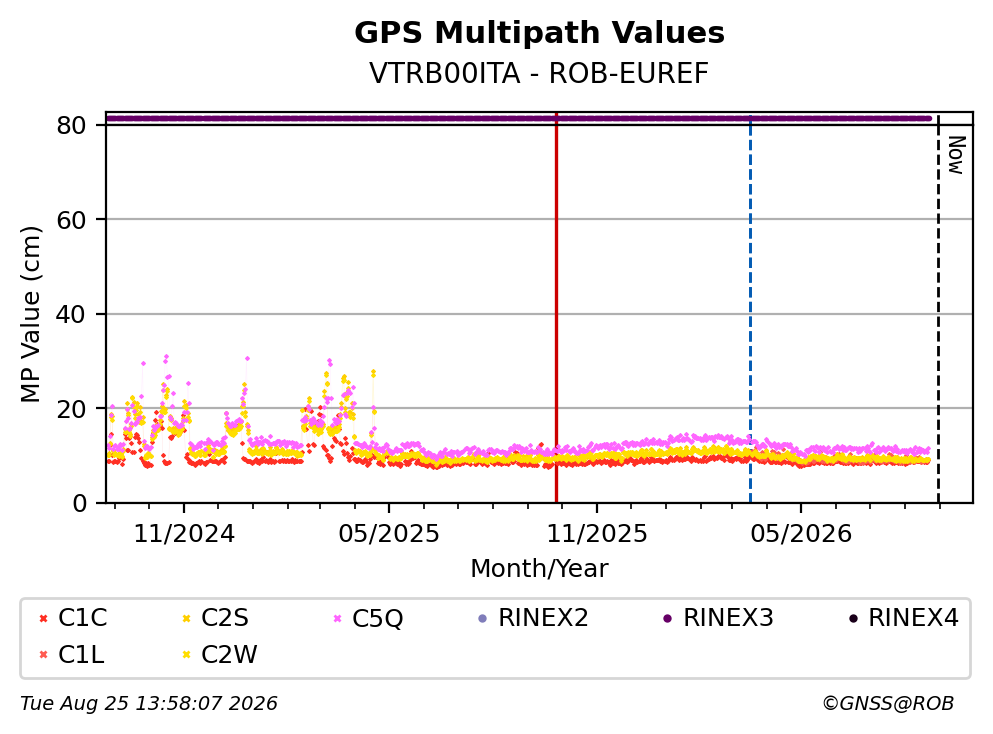Viewport: 993px width, 734px height.
Task: Click the black dashed Now line
Action: coord(938,308)
